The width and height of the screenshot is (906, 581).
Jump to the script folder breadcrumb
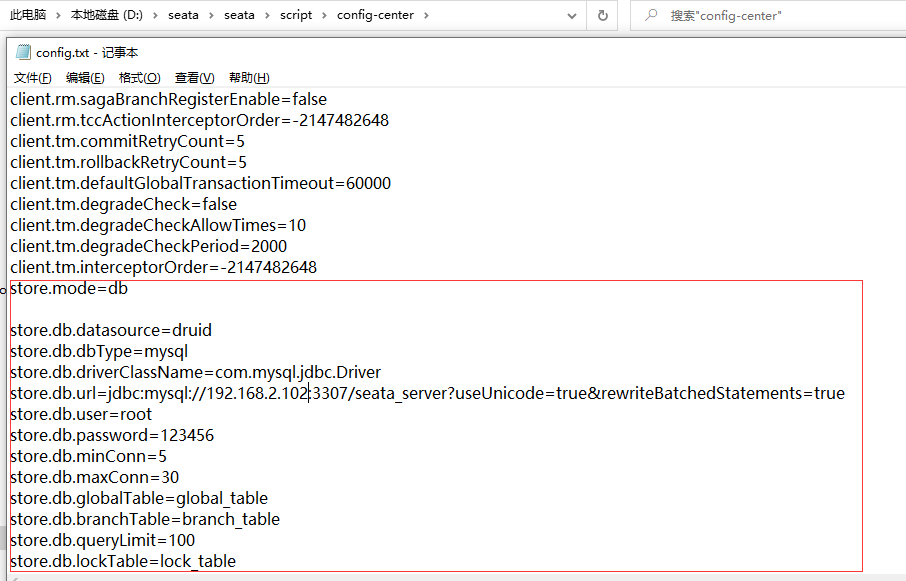coord(296,15)
